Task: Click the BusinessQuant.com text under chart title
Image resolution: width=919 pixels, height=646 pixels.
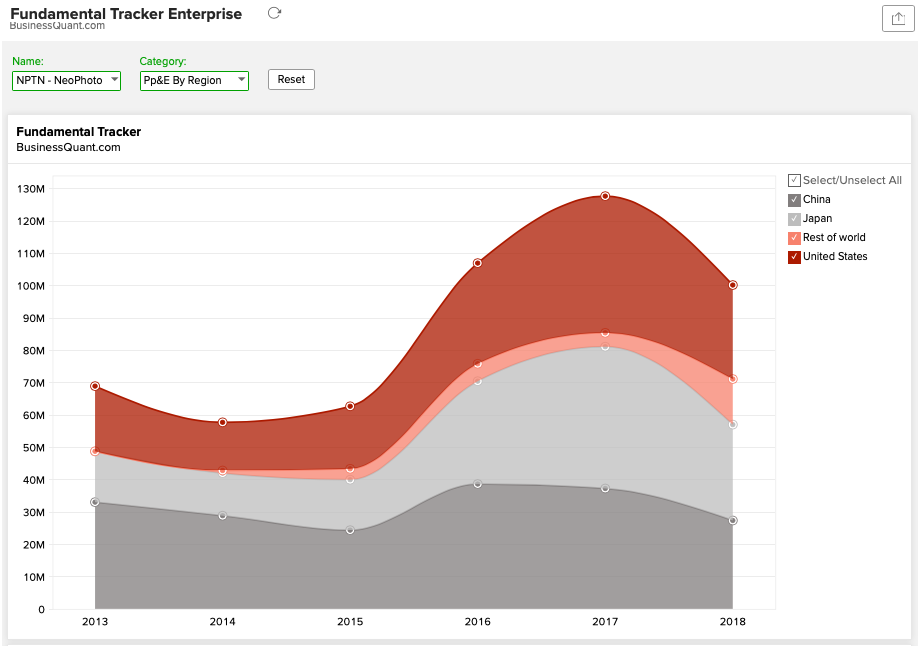Action: (68, 148)
